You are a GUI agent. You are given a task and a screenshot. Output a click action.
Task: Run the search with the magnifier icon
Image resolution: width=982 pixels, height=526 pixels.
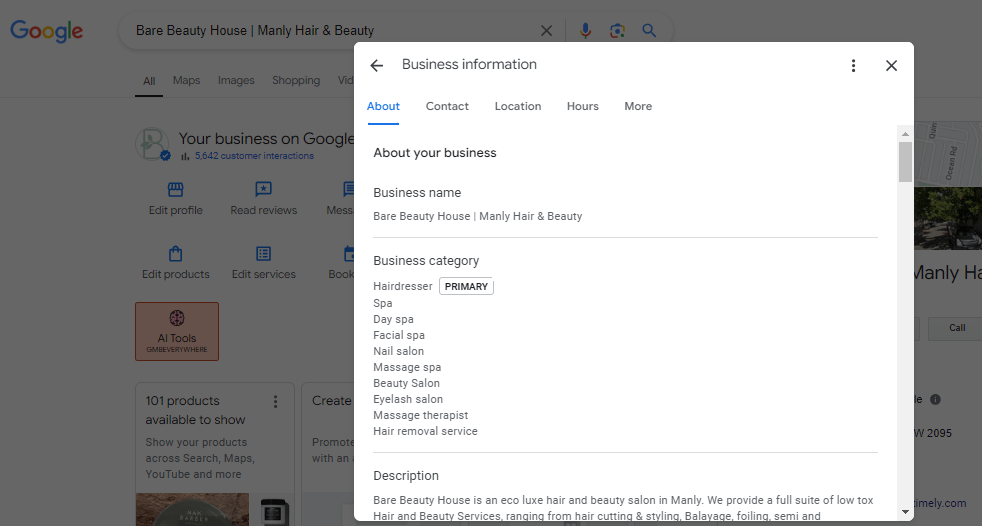coord(649,31)
